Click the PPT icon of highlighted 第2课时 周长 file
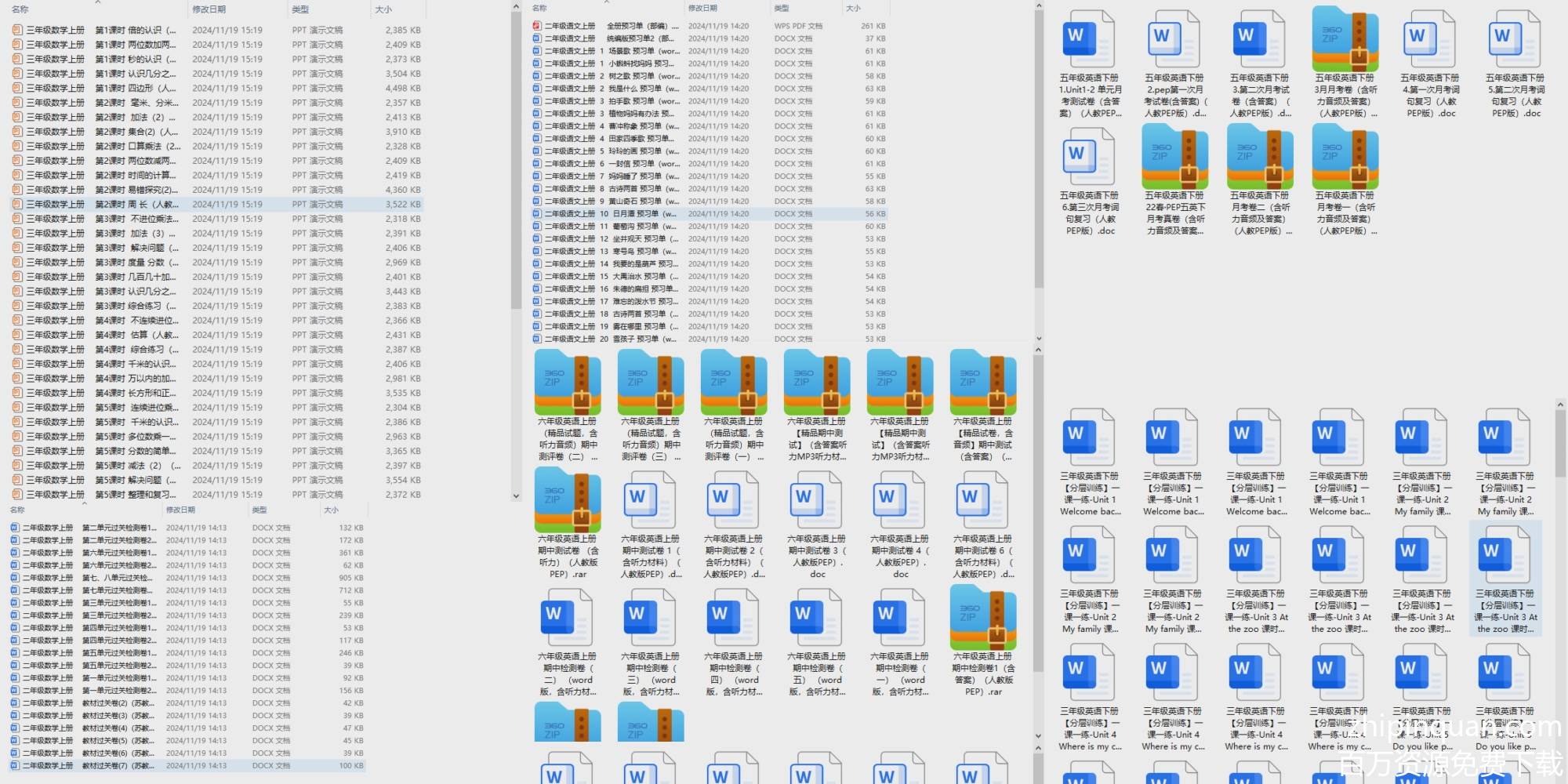Image resolution: width=1568 pixels, height=784 pixels. tap(17, 205)
